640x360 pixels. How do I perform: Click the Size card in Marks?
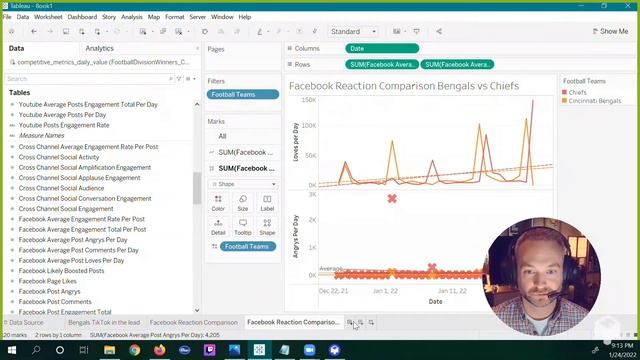click(x=242, y=203)
